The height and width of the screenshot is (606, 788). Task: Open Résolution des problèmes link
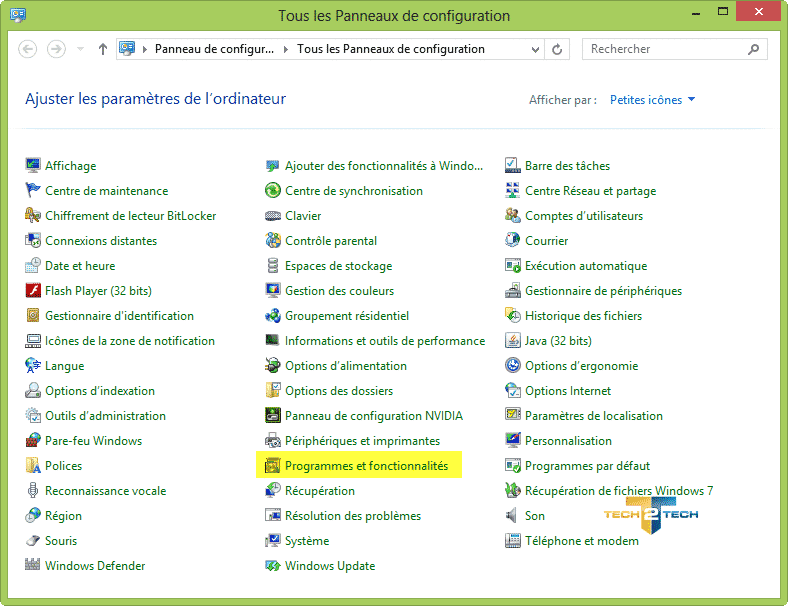pyautogui.click(x=353, y=516)
